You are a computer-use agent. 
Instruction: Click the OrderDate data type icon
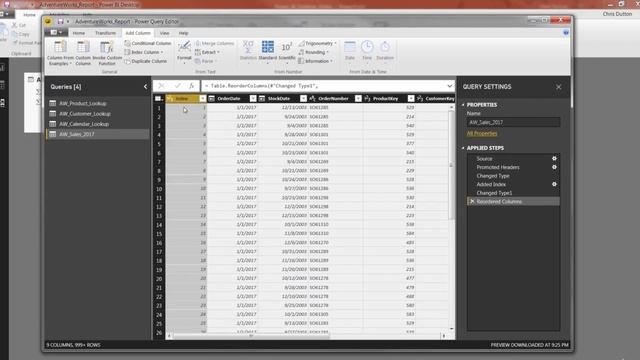[x=211, y=98]
